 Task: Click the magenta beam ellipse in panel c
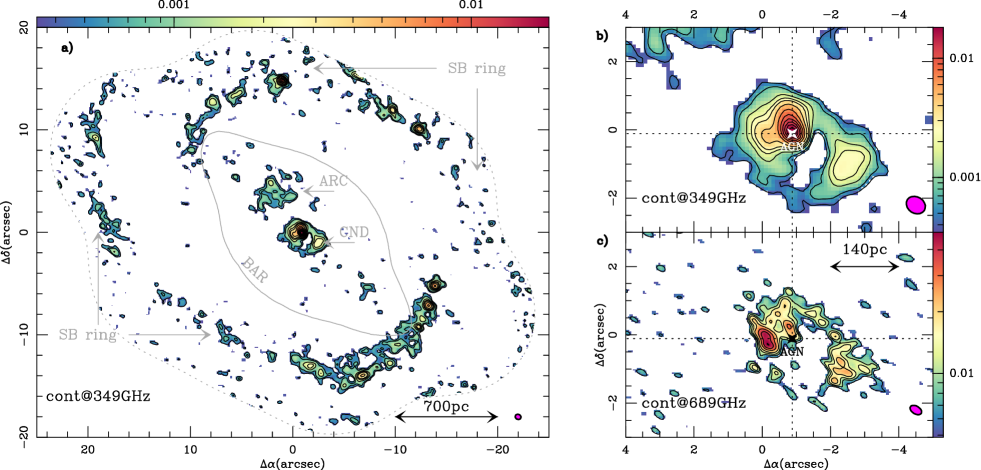tap(916, 409)
